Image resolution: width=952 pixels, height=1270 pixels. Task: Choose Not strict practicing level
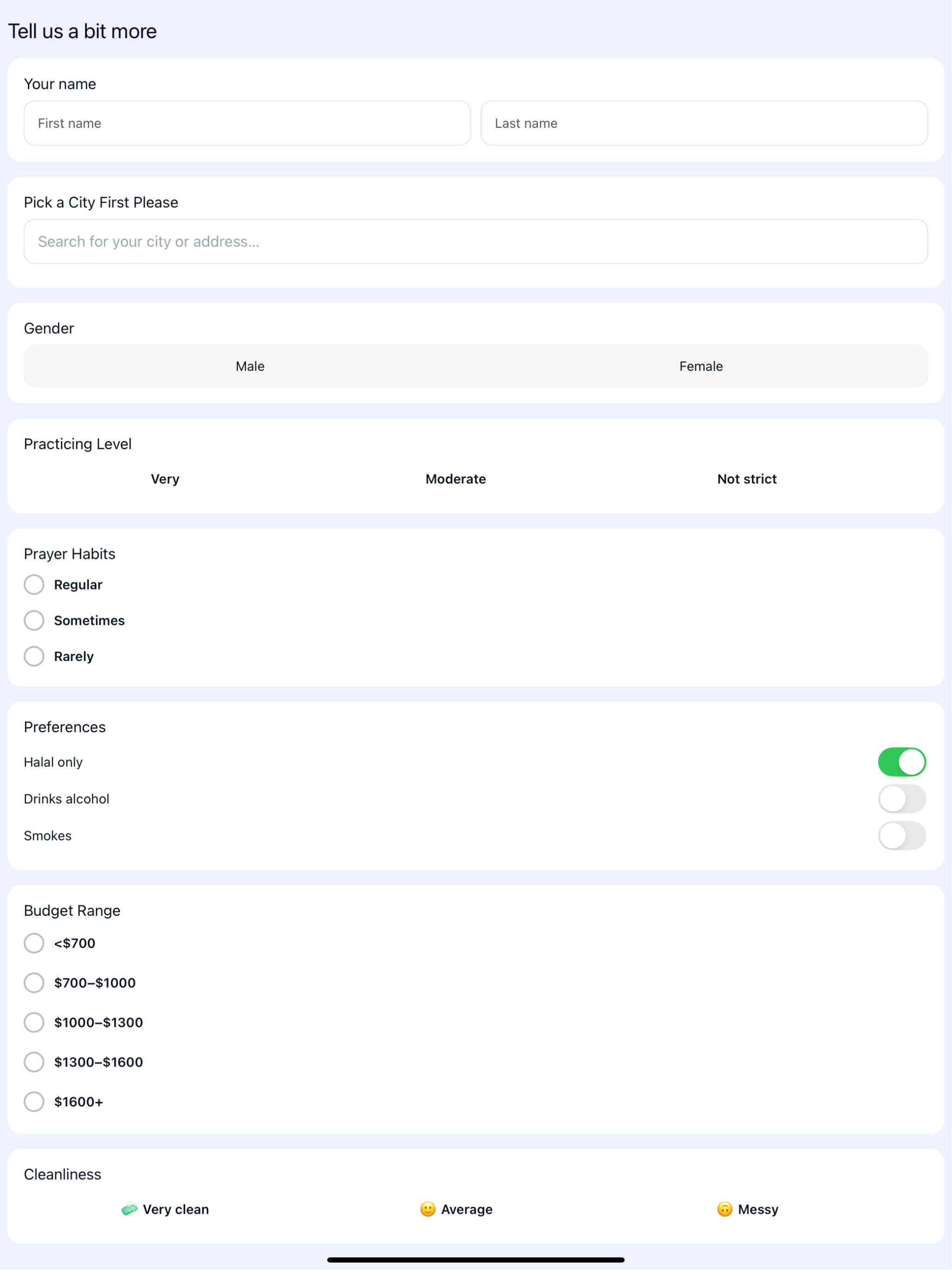click(747, 479)
